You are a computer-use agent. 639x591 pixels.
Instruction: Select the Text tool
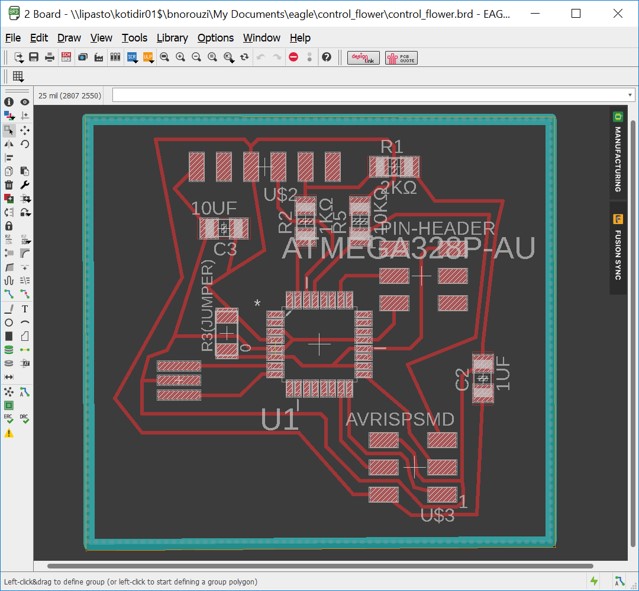25,309
